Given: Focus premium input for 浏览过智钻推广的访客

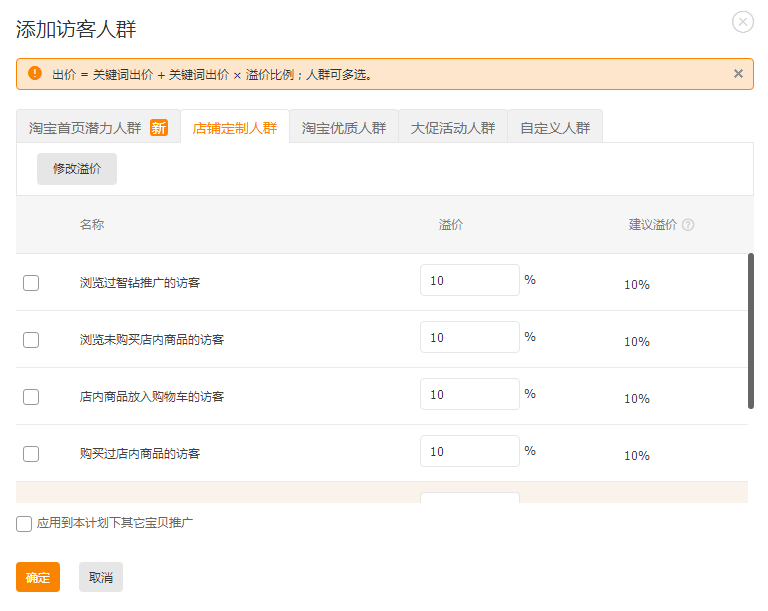Looking at the screenshot, I should coord(469,281).
